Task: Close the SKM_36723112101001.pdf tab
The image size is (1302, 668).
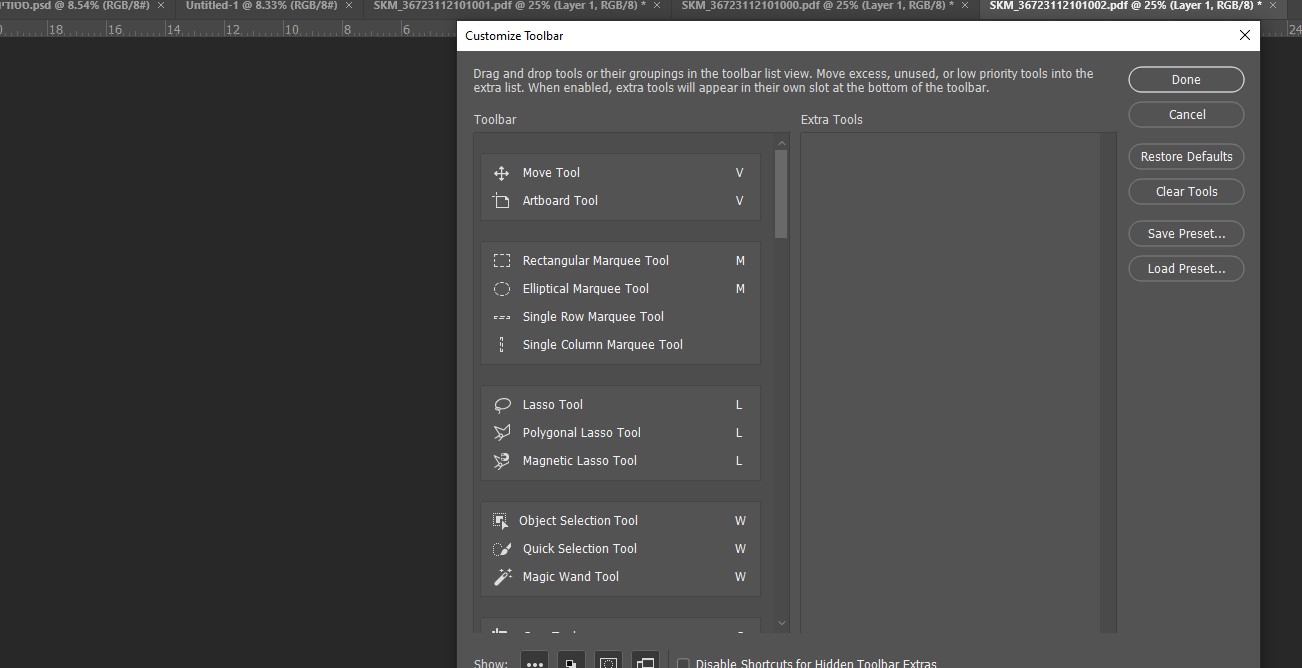Action: click(657, 6)
